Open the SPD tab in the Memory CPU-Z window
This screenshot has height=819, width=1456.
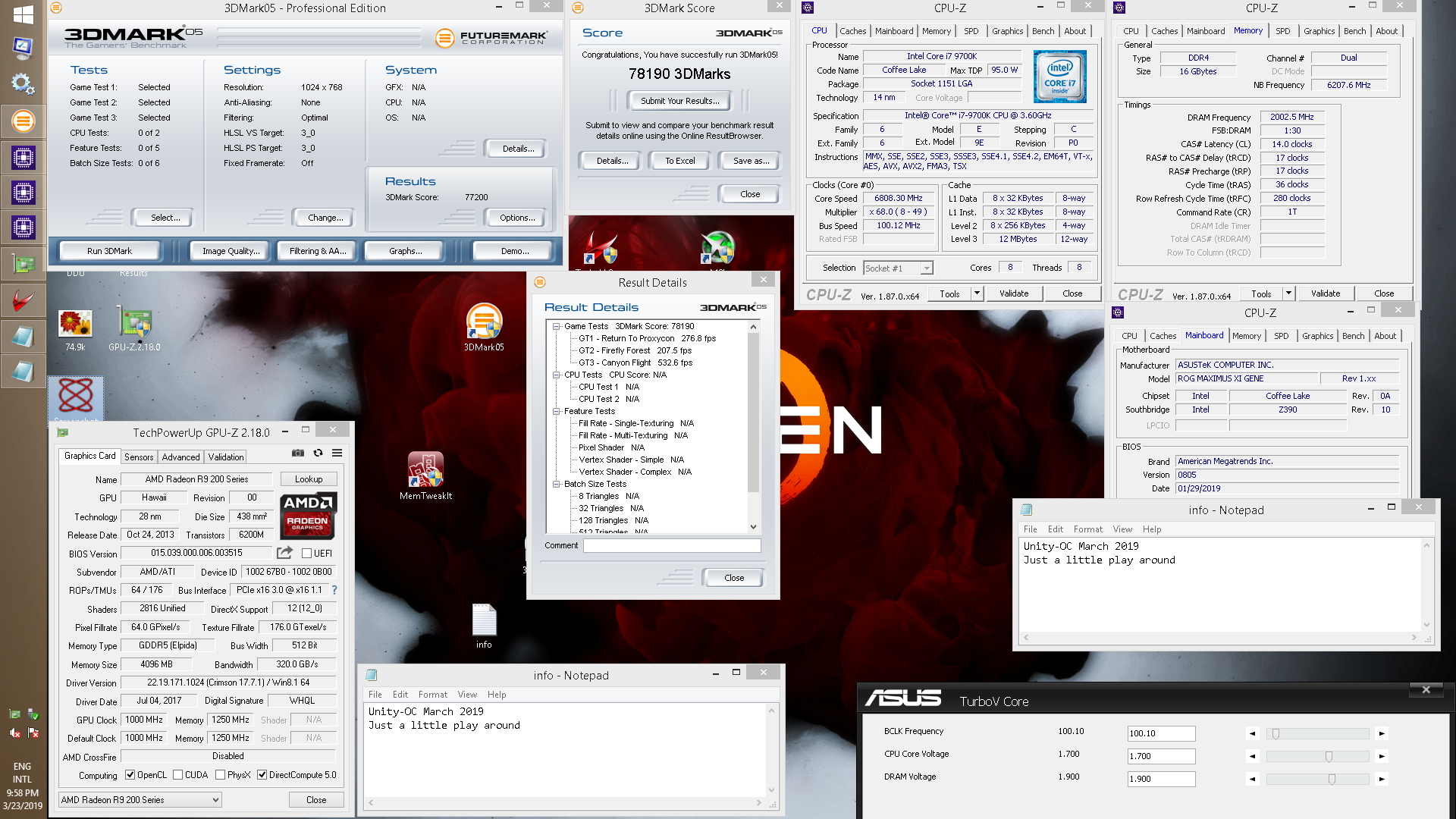click(1282, 31)
